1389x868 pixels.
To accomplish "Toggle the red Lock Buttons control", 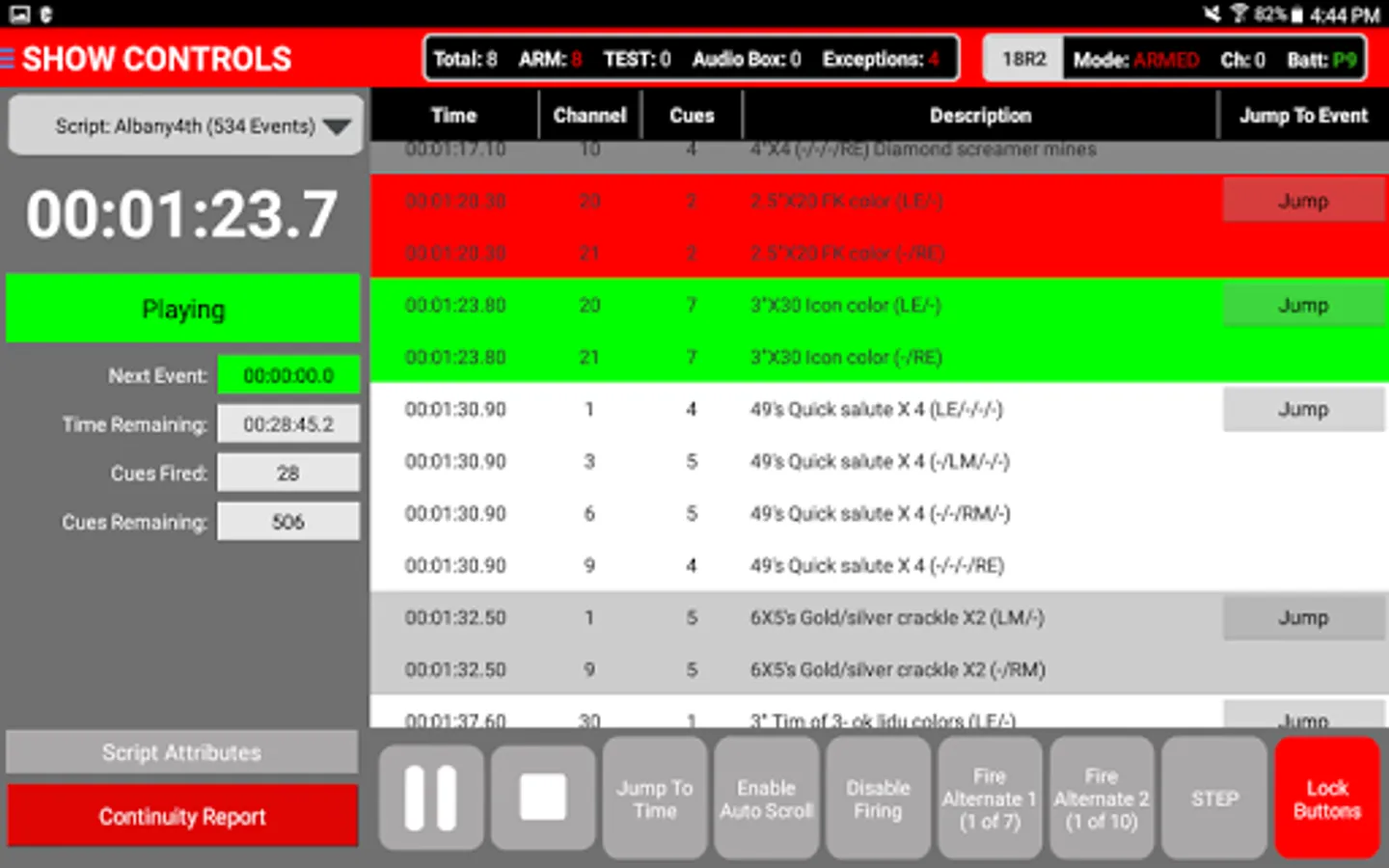I will coord(1327,799).
